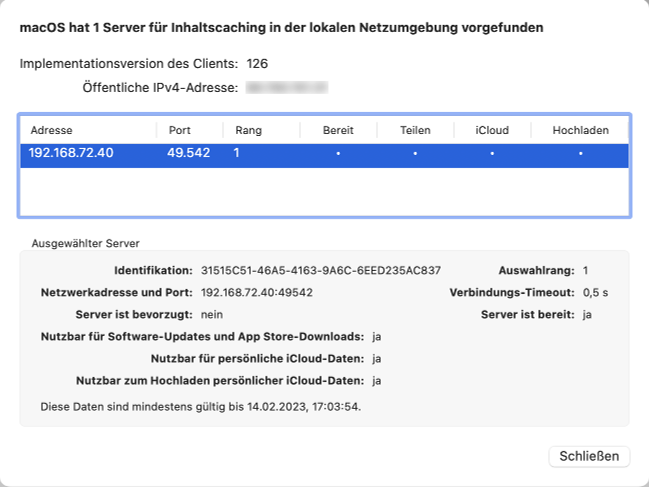
Task: Click the Hochladen column header
Action: [x=580, y=130]
